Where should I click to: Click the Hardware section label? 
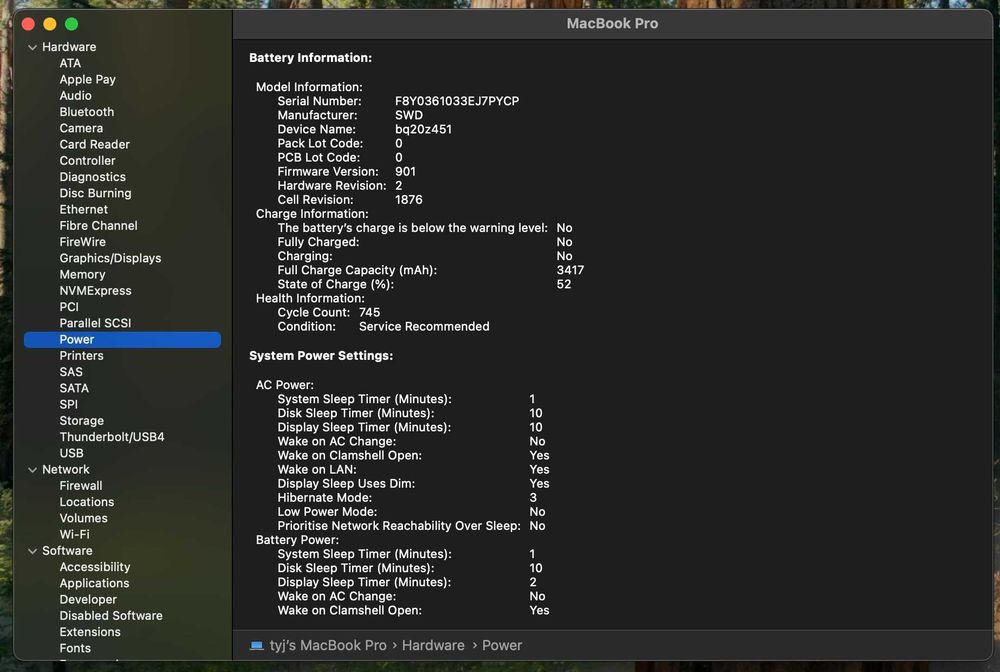[69, 47]
